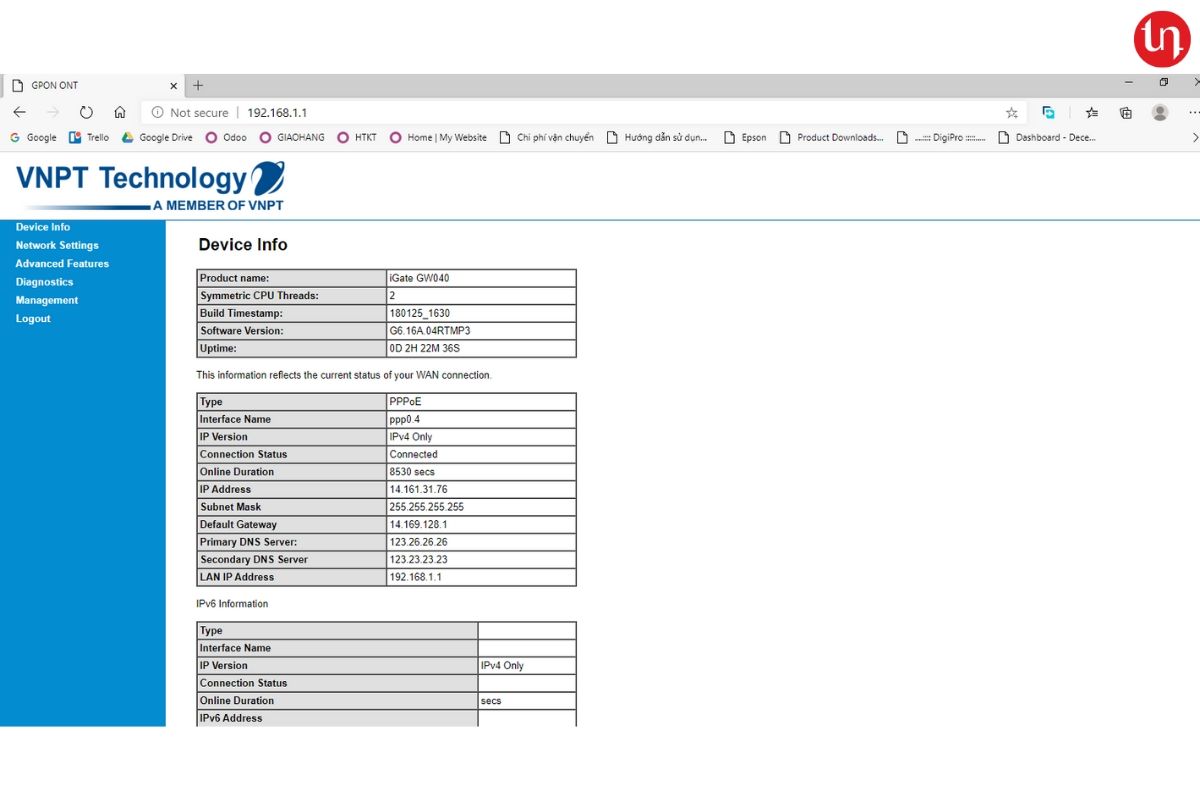This screenshot has width=1200, height=800.
Task: Click online duration 8530 secs
Action: pyautogui.click(x=412, y=472)
